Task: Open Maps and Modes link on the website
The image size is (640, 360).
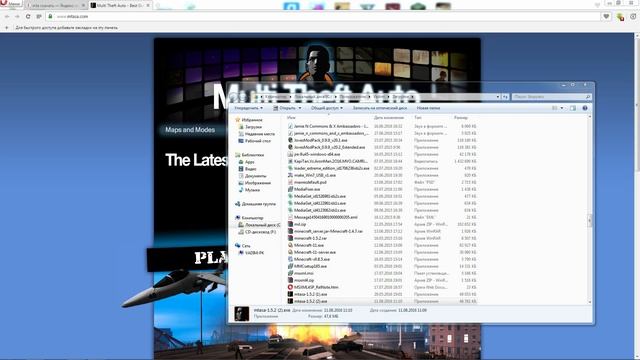Action: [x=190, y=130]
